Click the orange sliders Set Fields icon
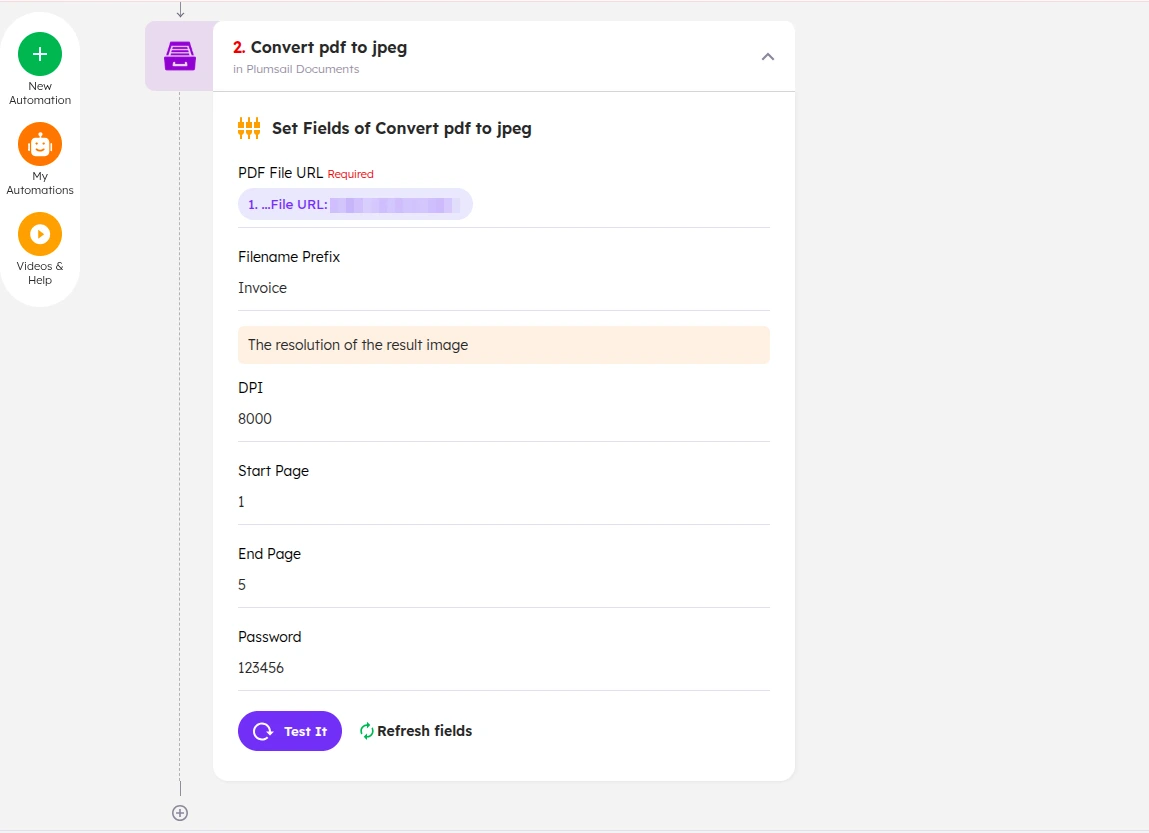1149x833 pixels. tap(249, 128)
